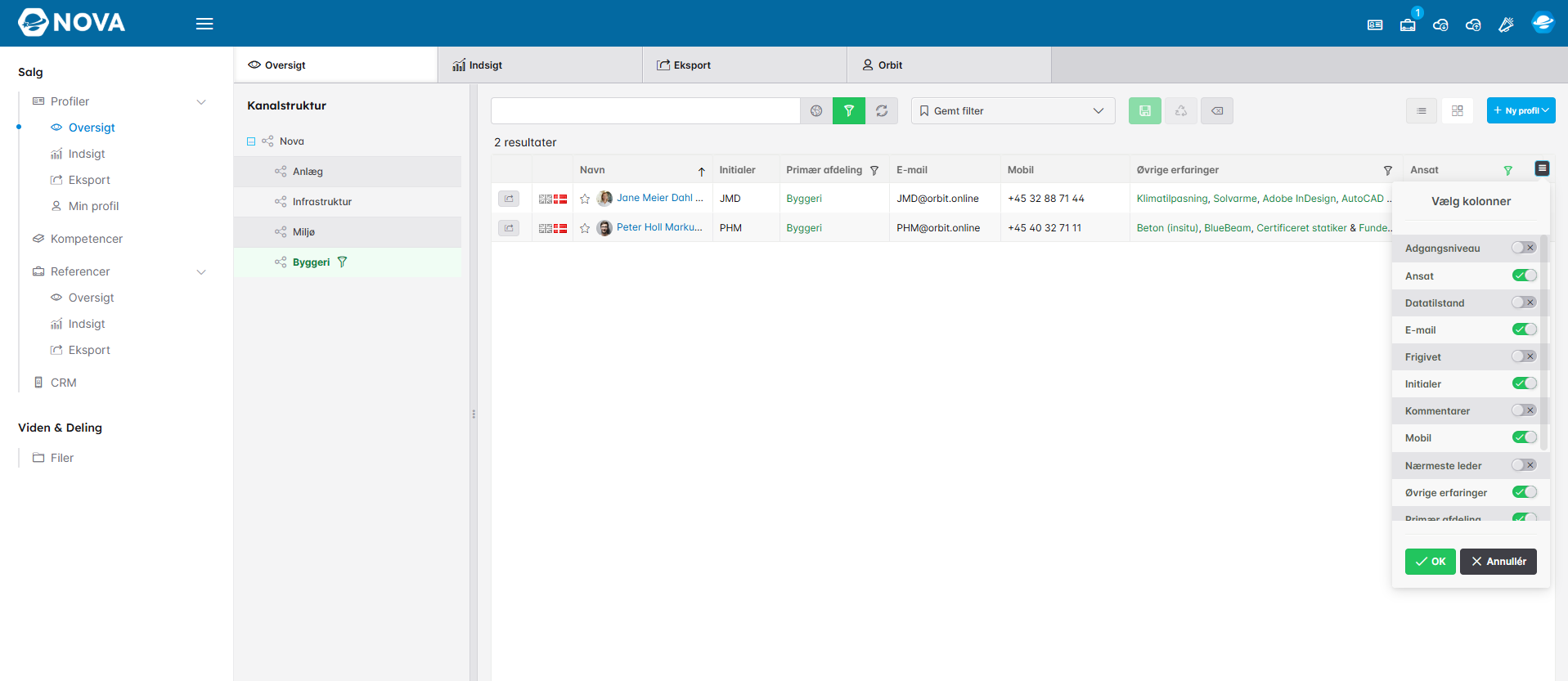
Task: Click the refresh icon beside the filter button
Action: coord(882,110)
